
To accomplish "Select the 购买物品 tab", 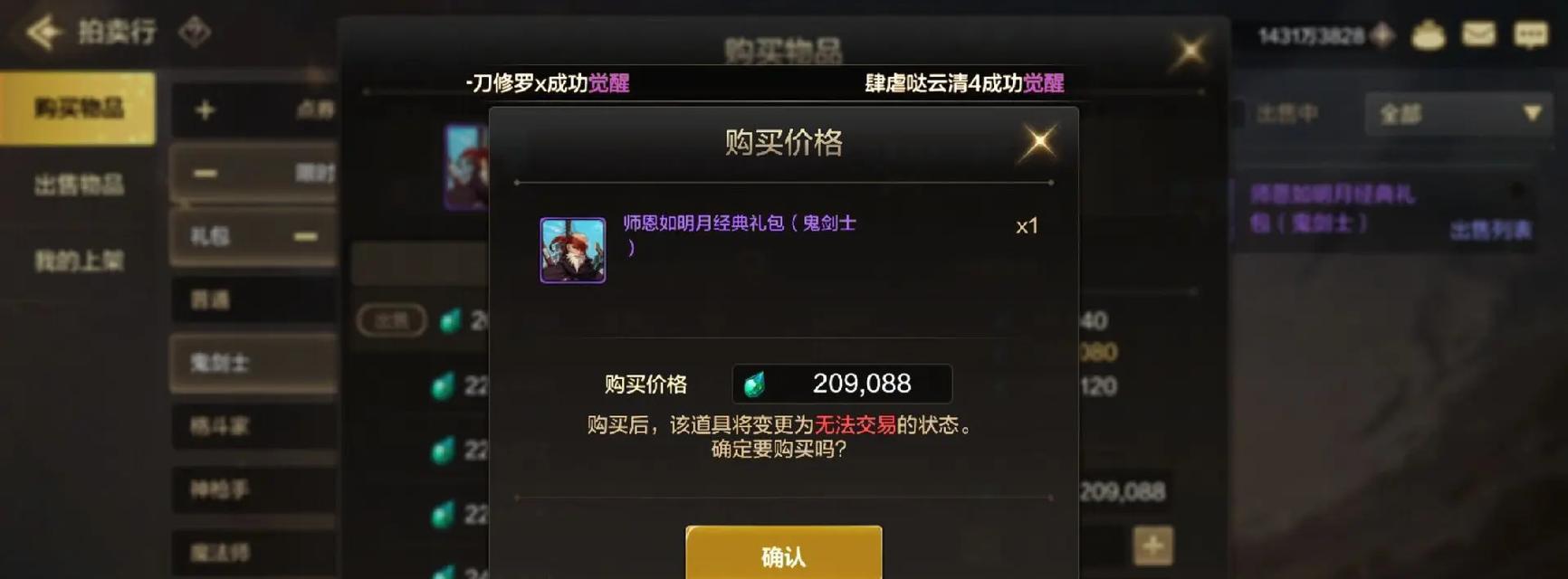I will coord(79,109).
